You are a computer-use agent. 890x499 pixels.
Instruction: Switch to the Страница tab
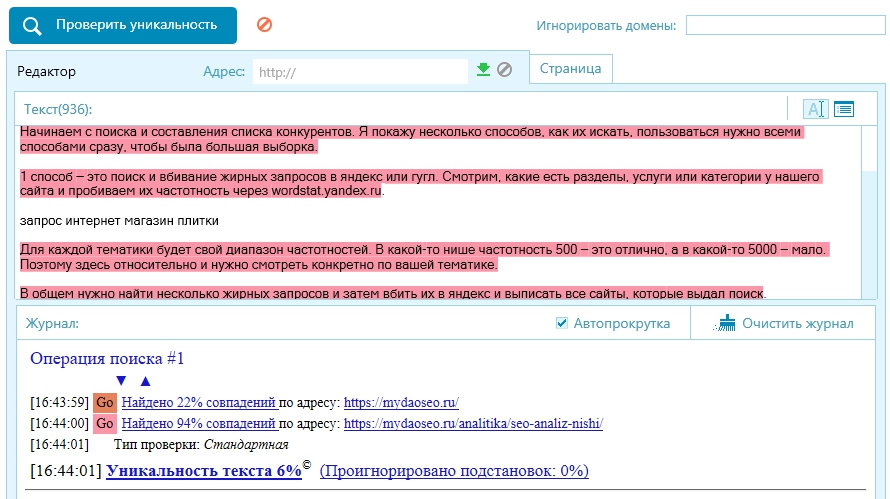pos(570,69)
